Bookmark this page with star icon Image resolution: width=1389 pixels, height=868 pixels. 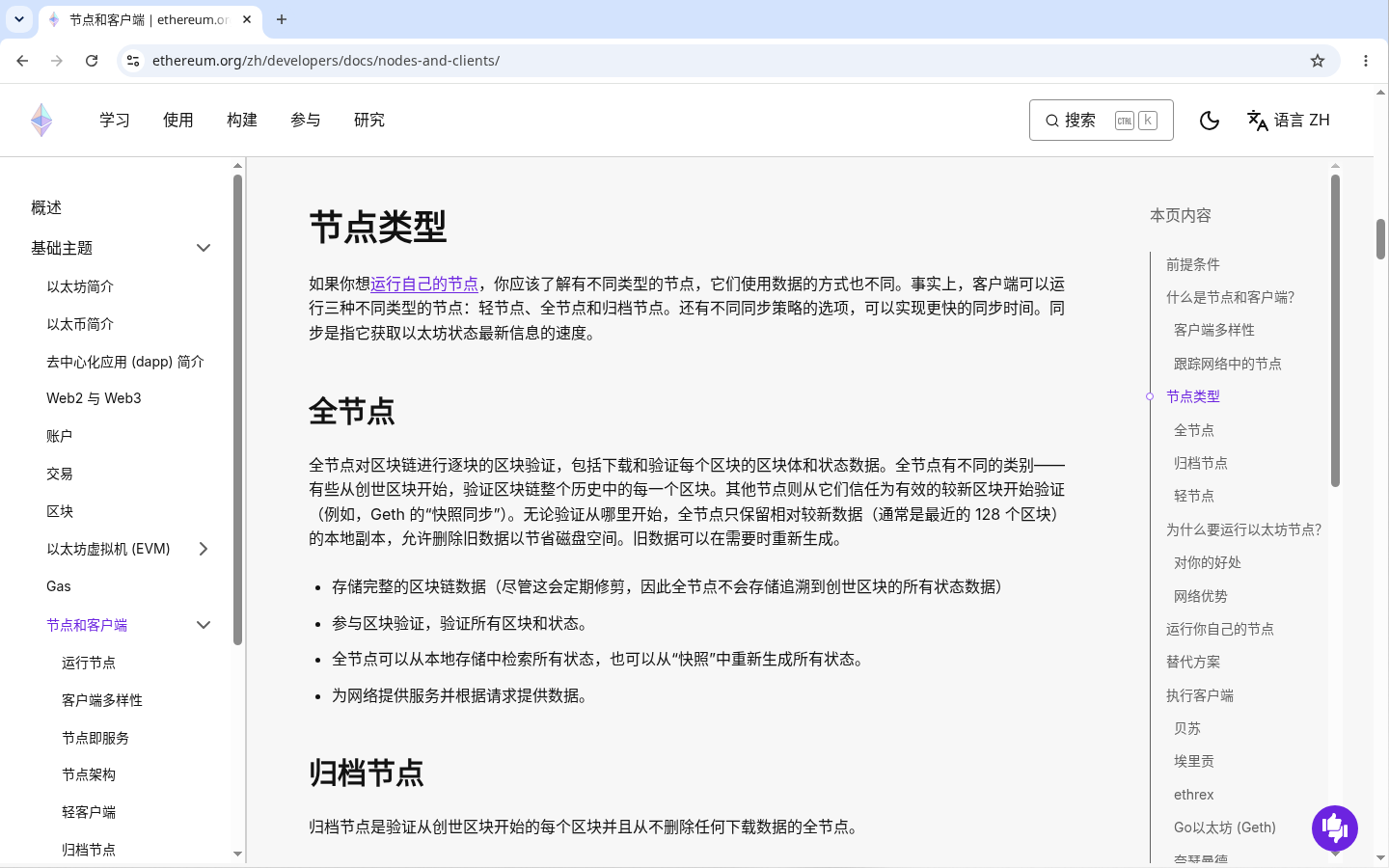pos(1318,61)
